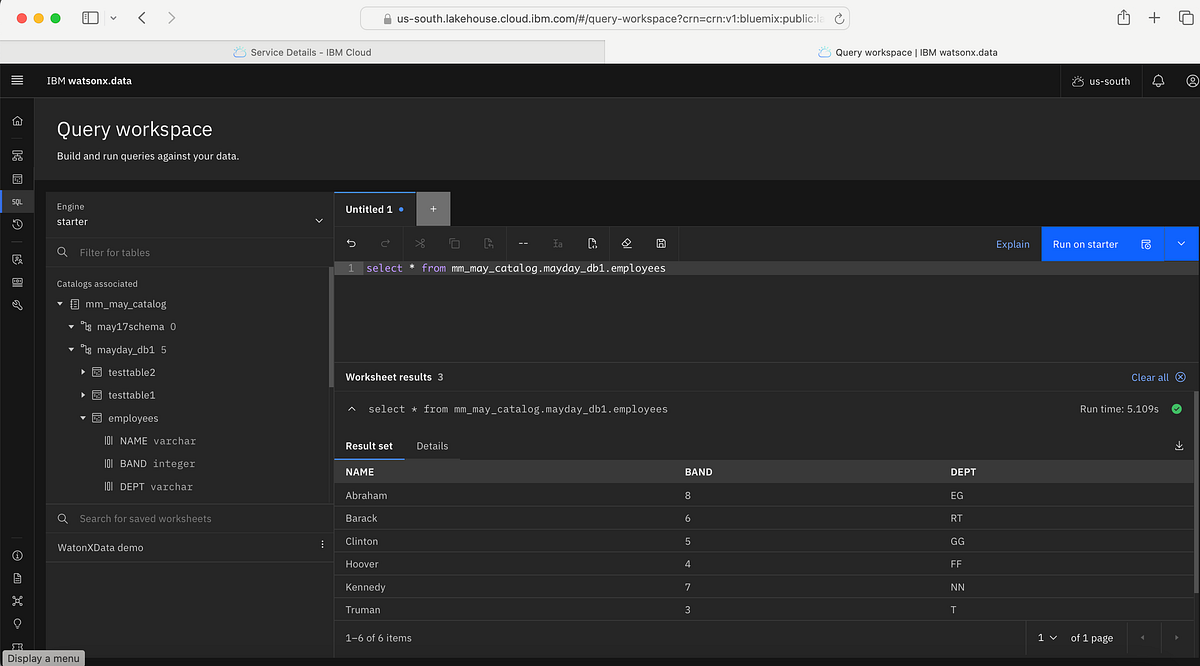The image size is (1200, 666).
Task: Click the wrench configuration icon in sidebar
Action: (17, 305)
